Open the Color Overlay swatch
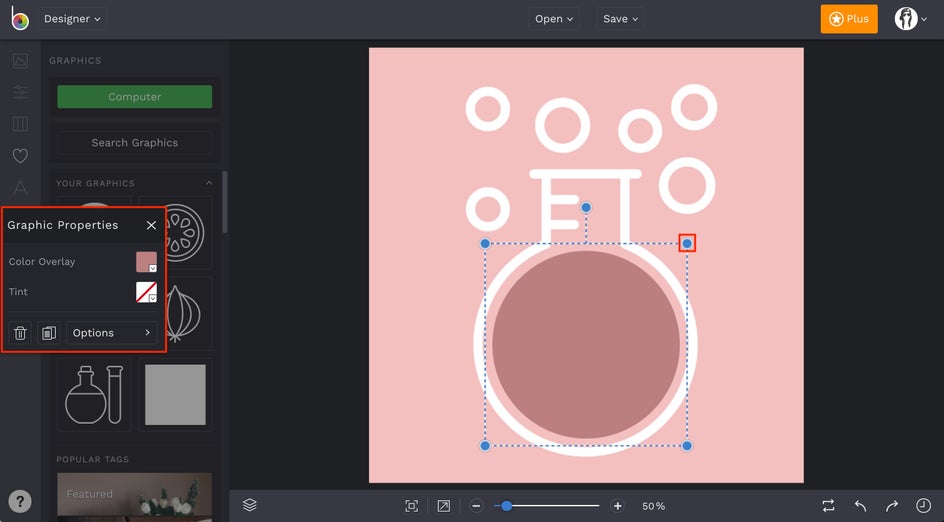 (146, 262)
